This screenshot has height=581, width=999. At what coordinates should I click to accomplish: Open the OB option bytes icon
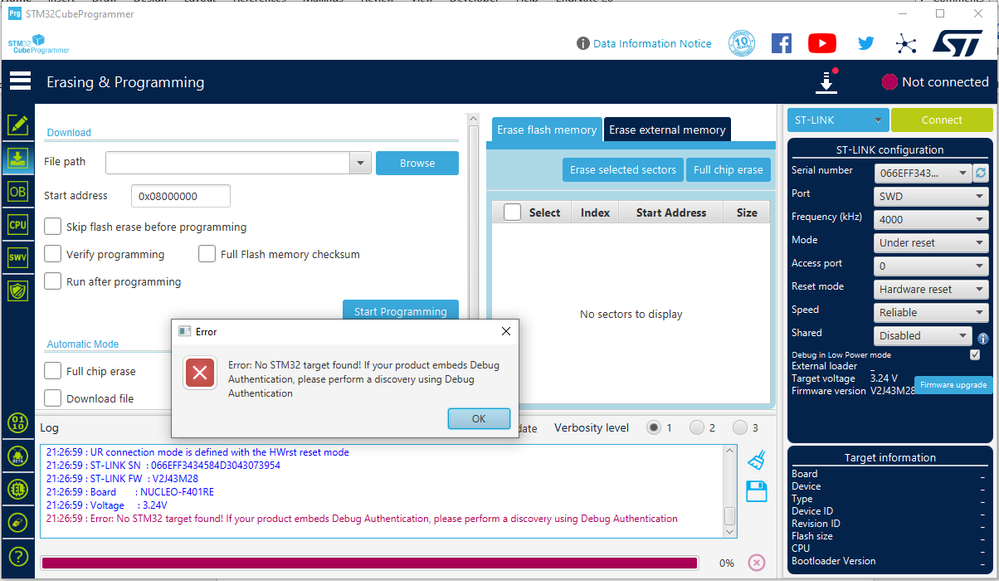[x=18, y=191]
